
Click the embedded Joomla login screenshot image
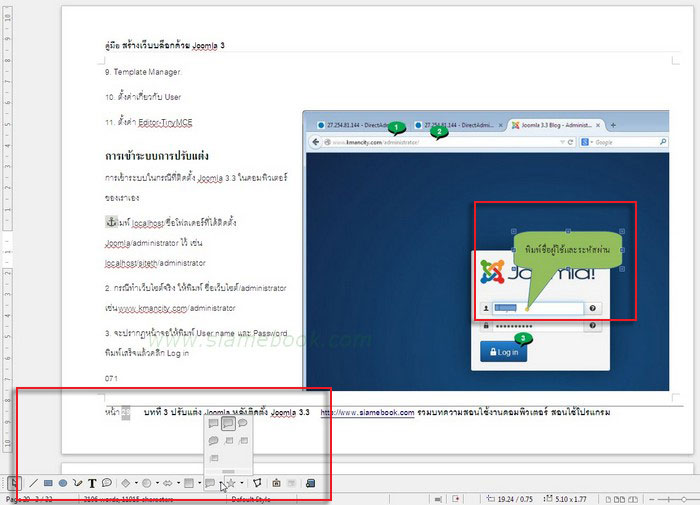tap(486, 250)
